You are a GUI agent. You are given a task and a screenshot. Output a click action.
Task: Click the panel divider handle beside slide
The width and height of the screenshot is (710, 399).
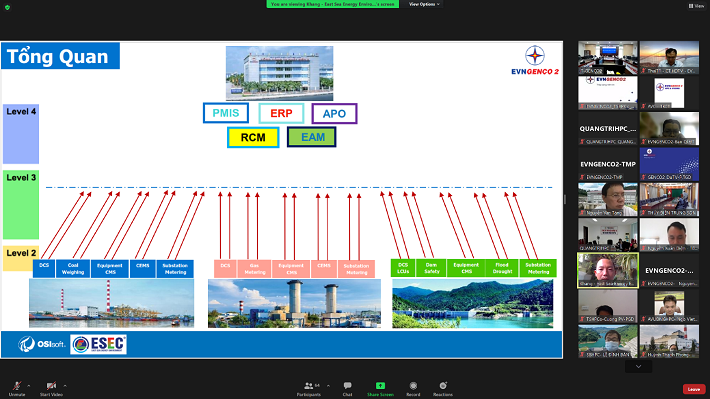click(x=565, y=199)
